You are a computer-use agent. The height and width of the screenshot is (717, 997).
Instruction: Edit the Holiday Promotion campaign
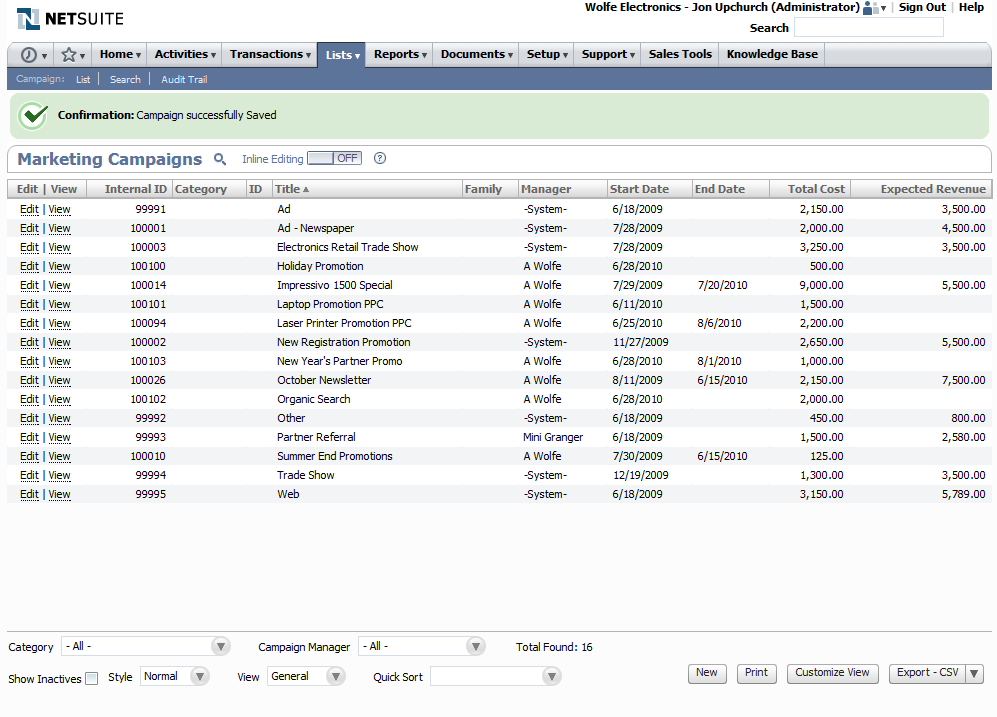[29, 266]
